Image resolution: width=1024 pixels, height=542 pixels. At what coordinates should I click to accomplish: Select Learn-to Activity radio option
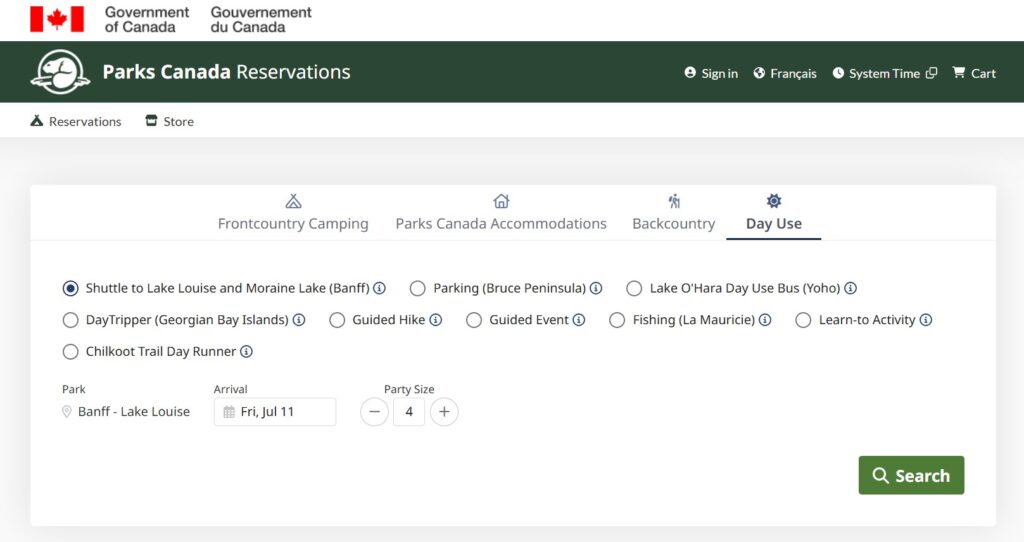click(x=803, y=320)
